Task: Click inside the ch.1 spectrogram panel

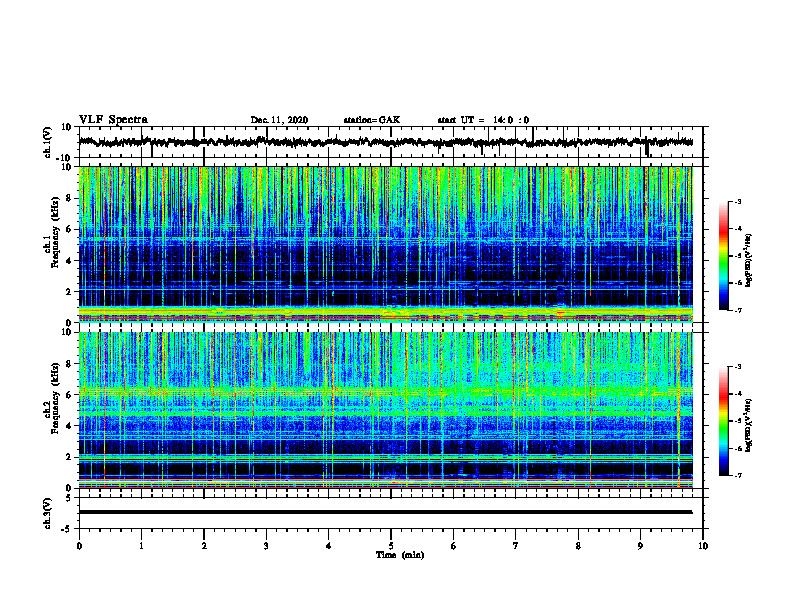Action: point(385,244)
